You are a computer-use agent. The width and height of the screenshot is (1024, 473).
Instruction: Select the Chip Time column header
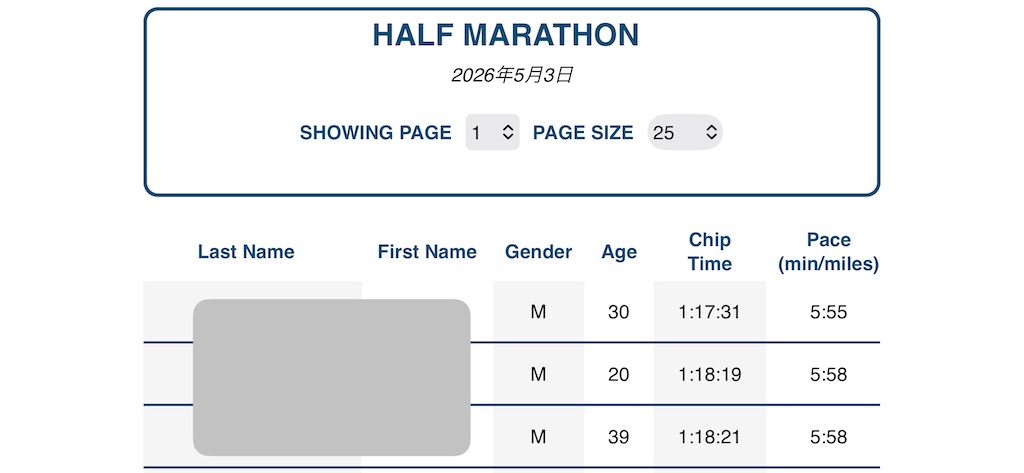710,252
